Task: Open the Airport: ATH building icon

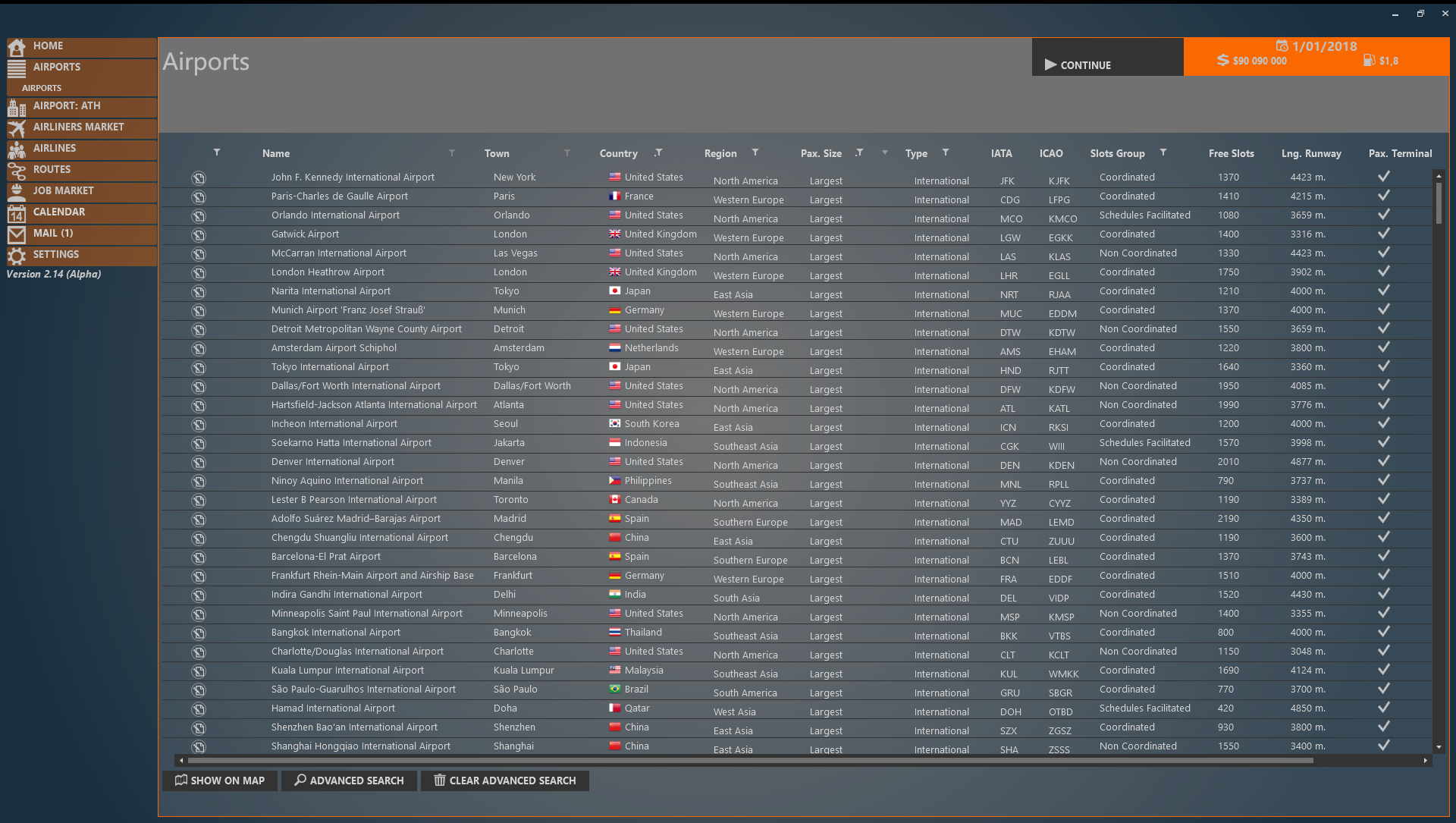Action: point(17,107)
